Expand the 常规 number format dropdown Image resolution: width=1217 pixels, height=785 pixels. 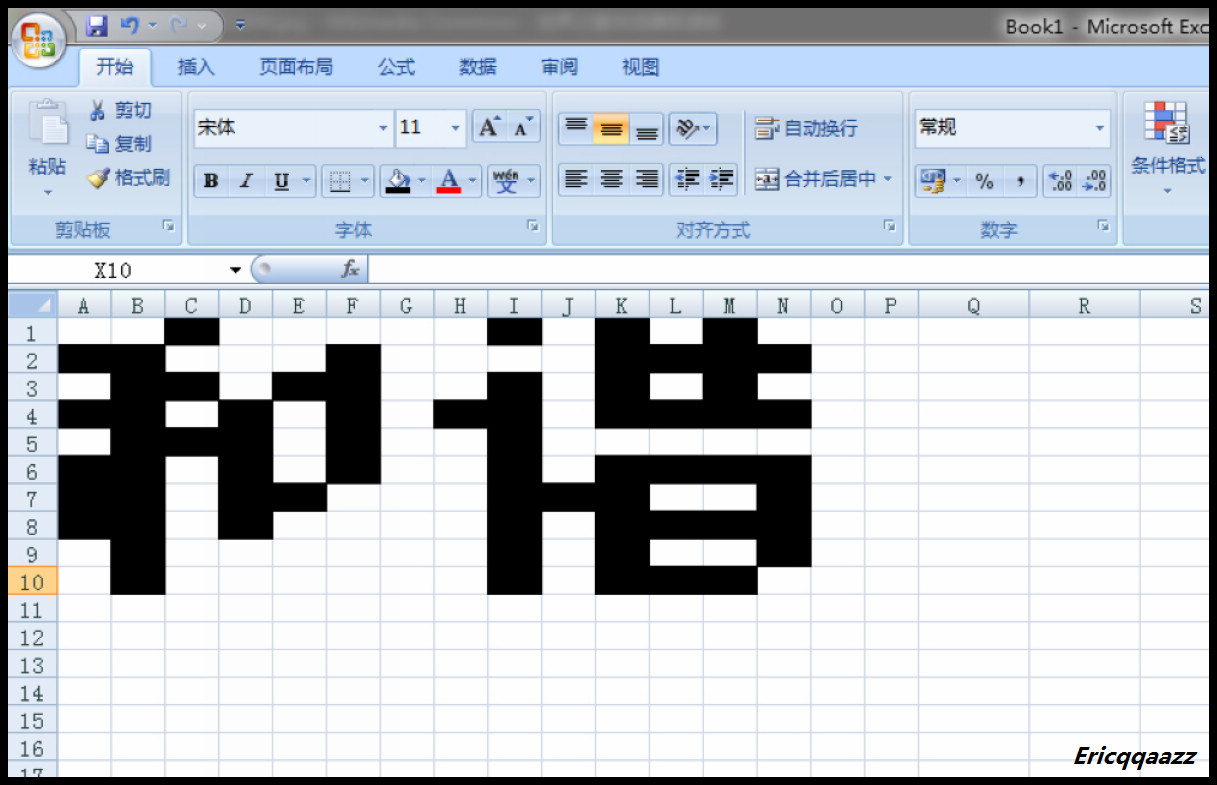[x=1100, y=128]
